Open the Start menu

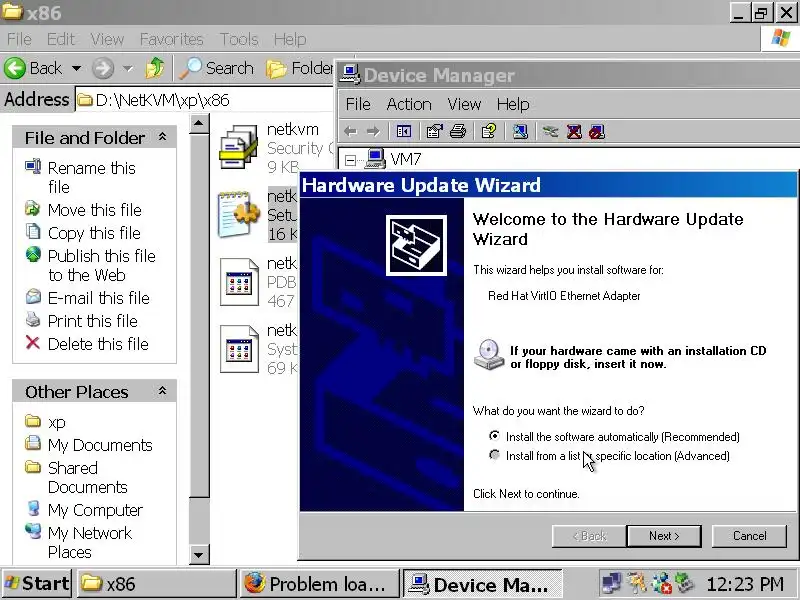[36, 583]
